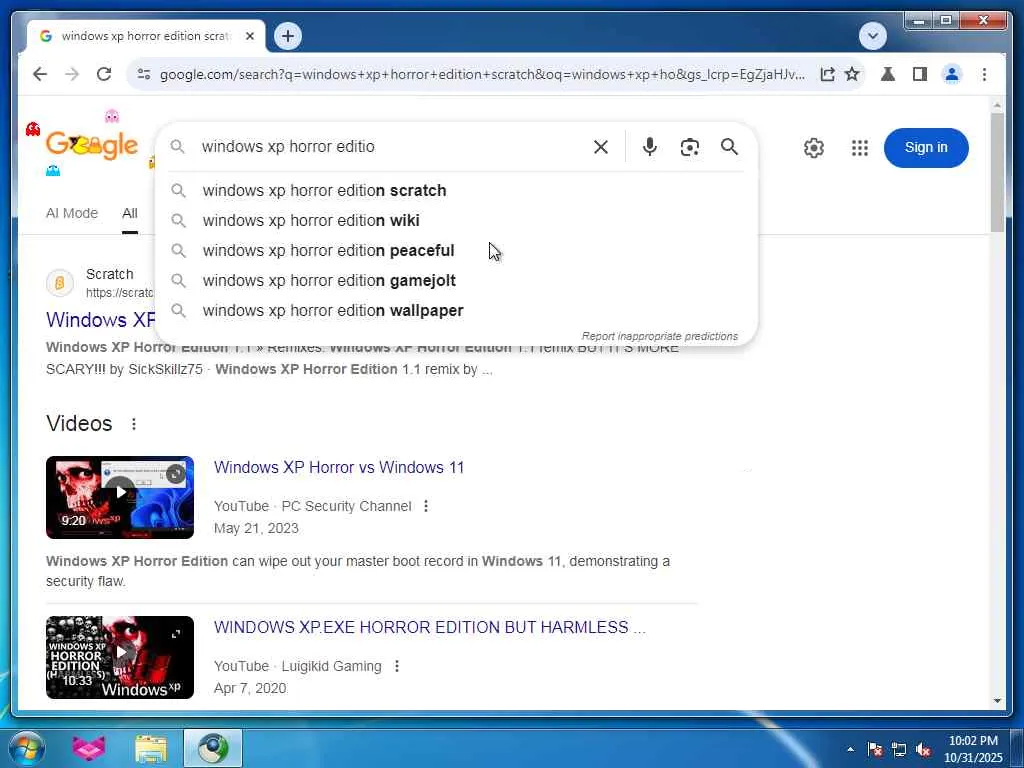Share this page via address bar icon
The height and width of the screenshot is (768, 1024).
click(827, 74)
